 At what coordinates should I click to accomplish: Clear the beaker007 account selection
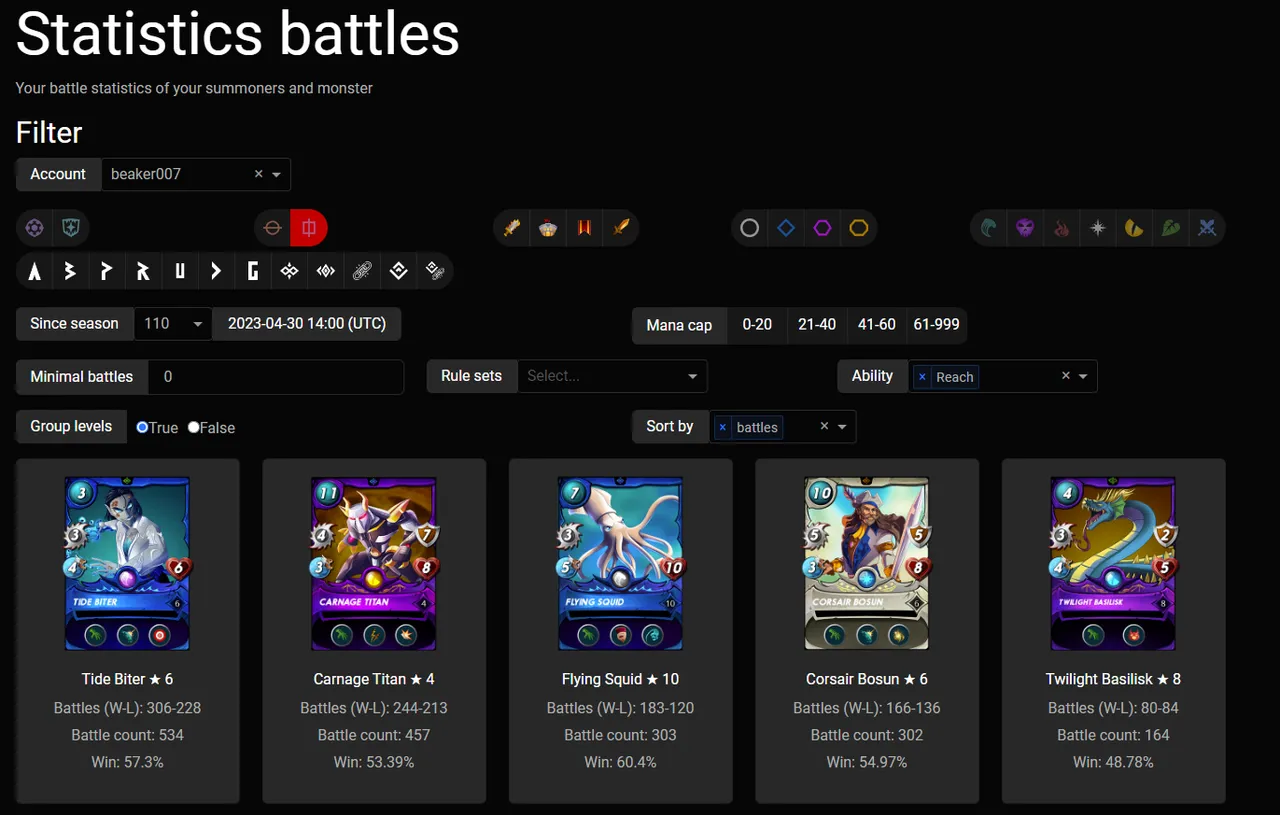click(258, 174)
